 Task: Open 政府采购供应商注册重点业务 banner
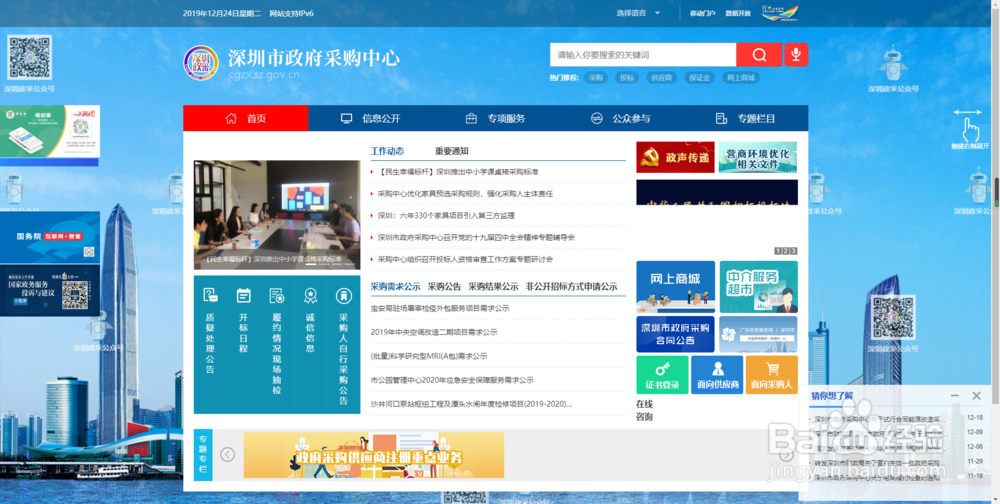(374, 455)
